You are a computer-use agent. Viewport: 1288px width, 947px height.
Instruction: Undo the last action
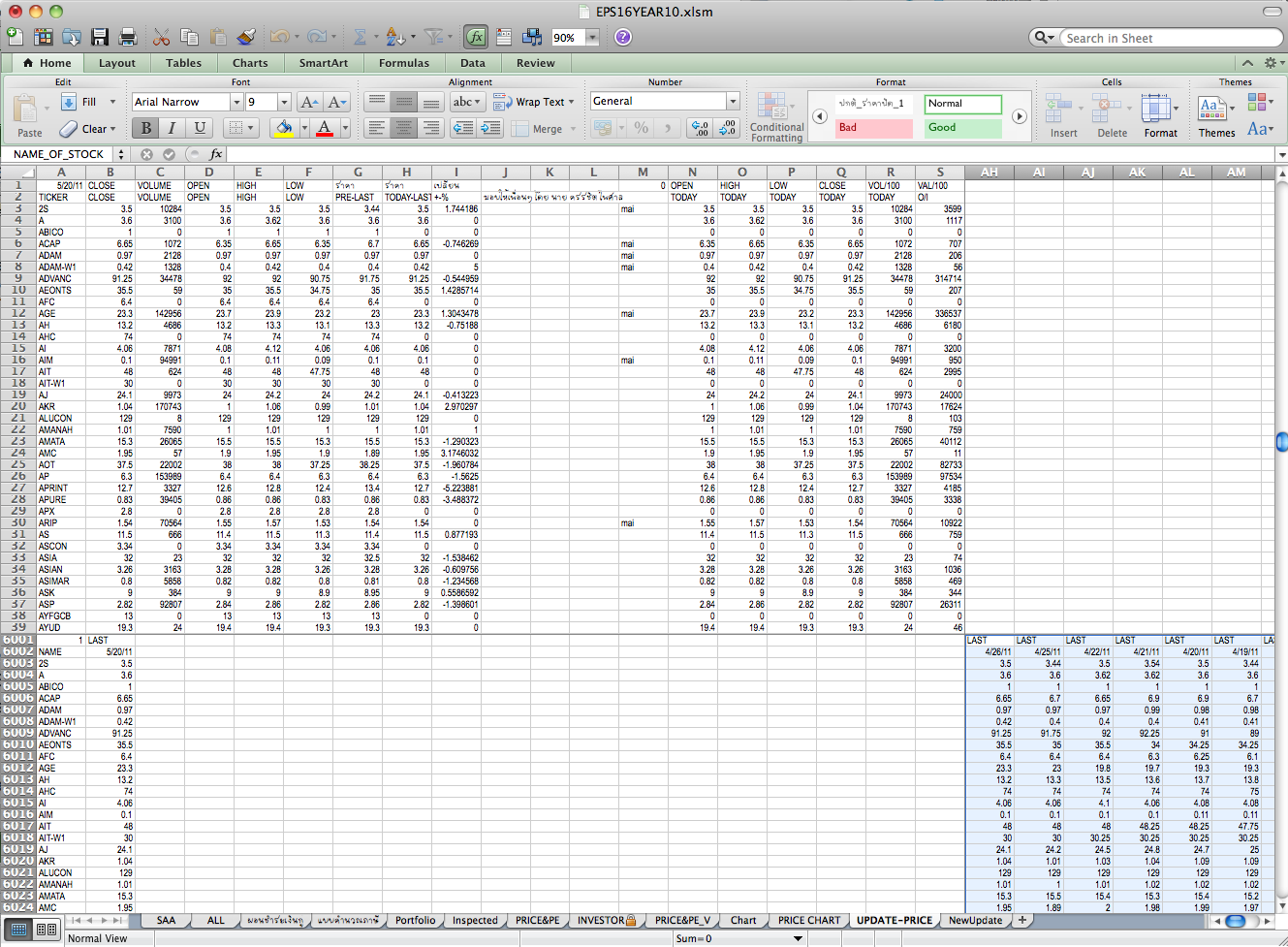(279, 37)
